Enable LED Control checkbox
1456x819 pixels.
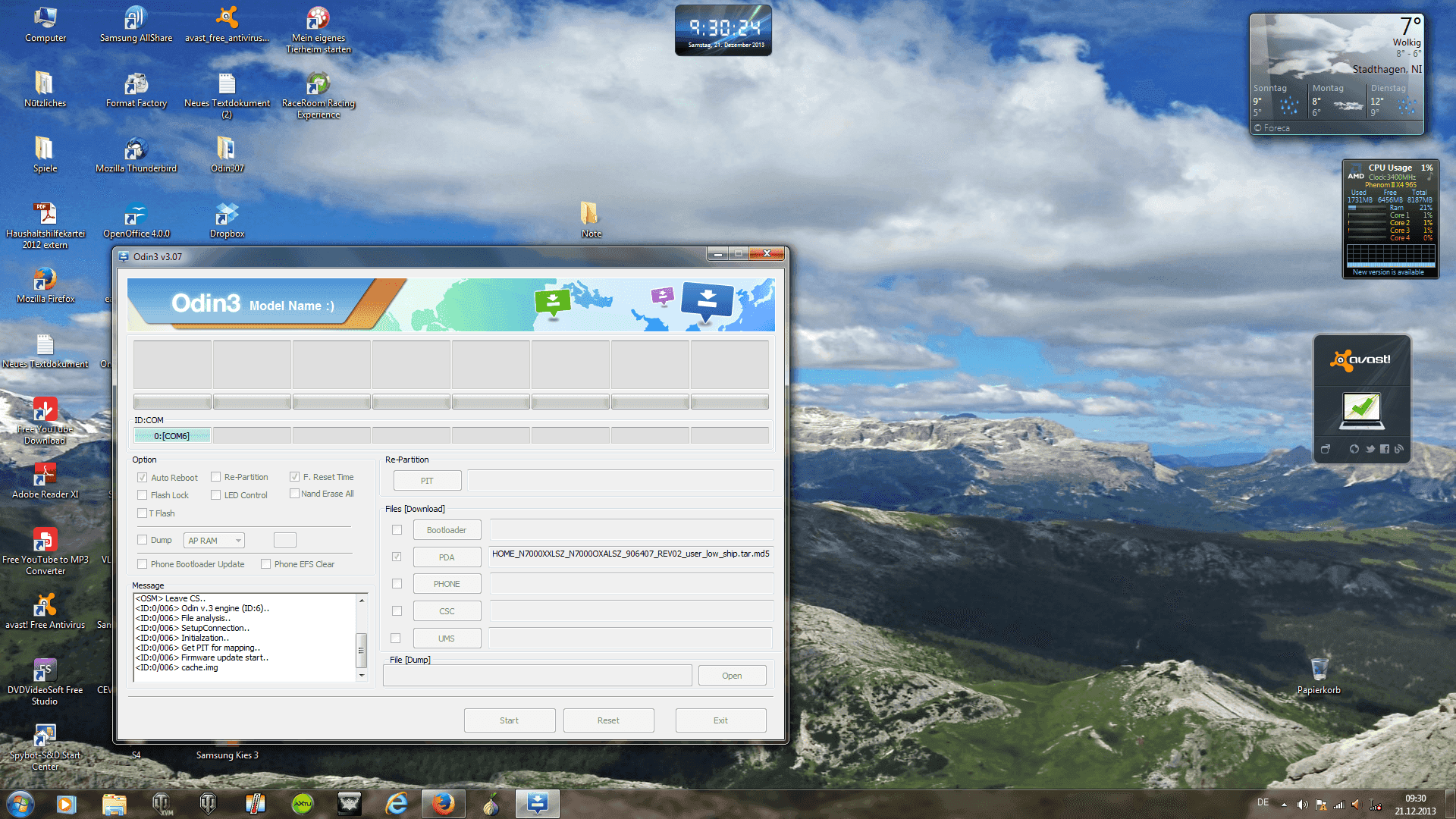coord(215,495)
